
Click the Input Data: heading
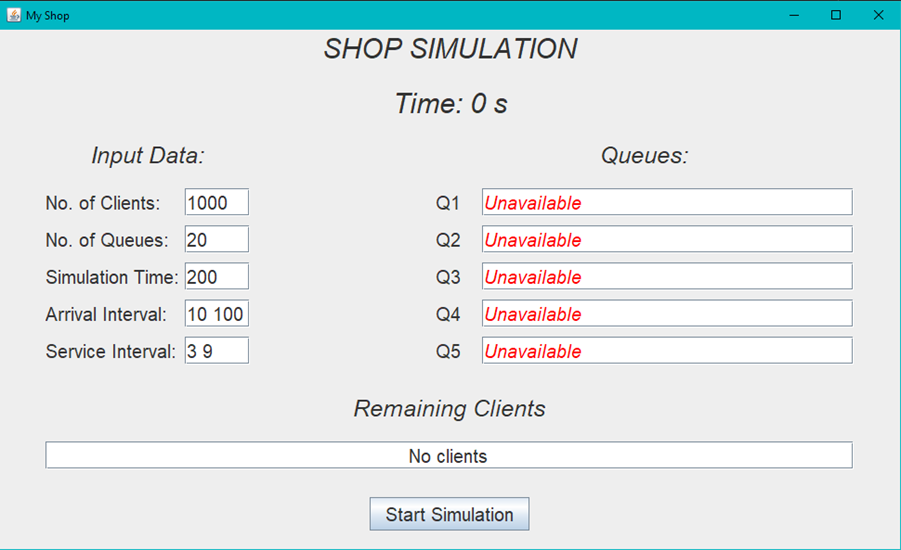click(148, 156)
